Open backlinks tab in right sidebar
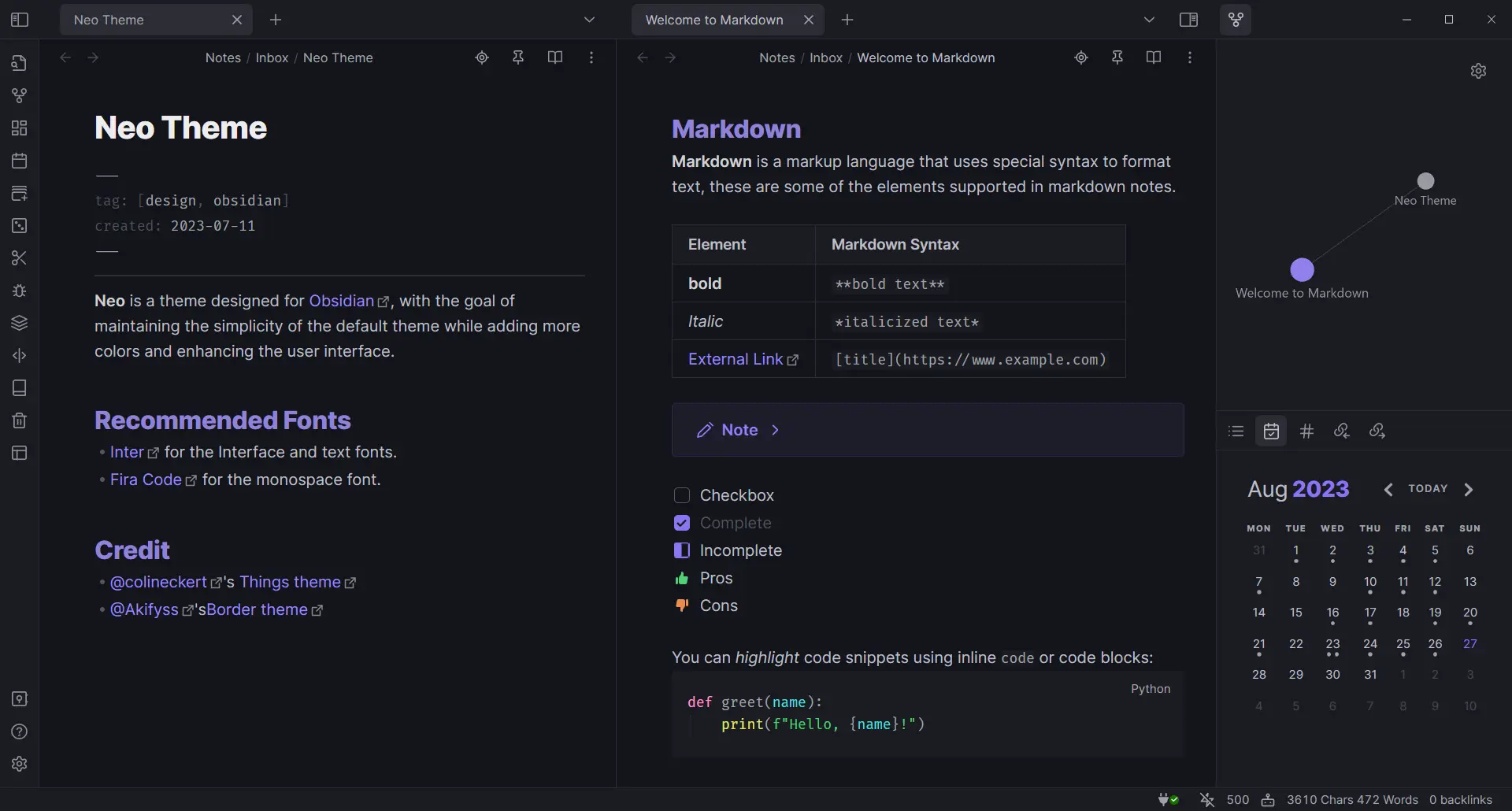1512x811 pixels. 1342,431
